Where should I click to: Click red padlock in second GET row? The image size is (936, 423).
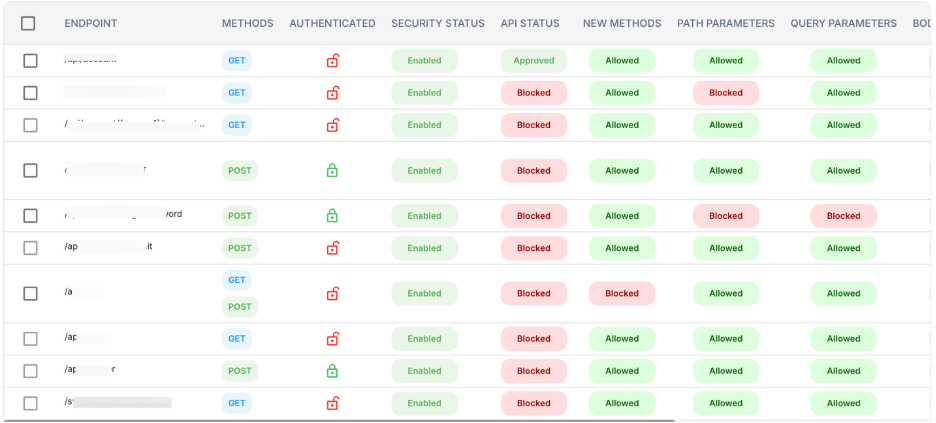(x=332, y=93)
